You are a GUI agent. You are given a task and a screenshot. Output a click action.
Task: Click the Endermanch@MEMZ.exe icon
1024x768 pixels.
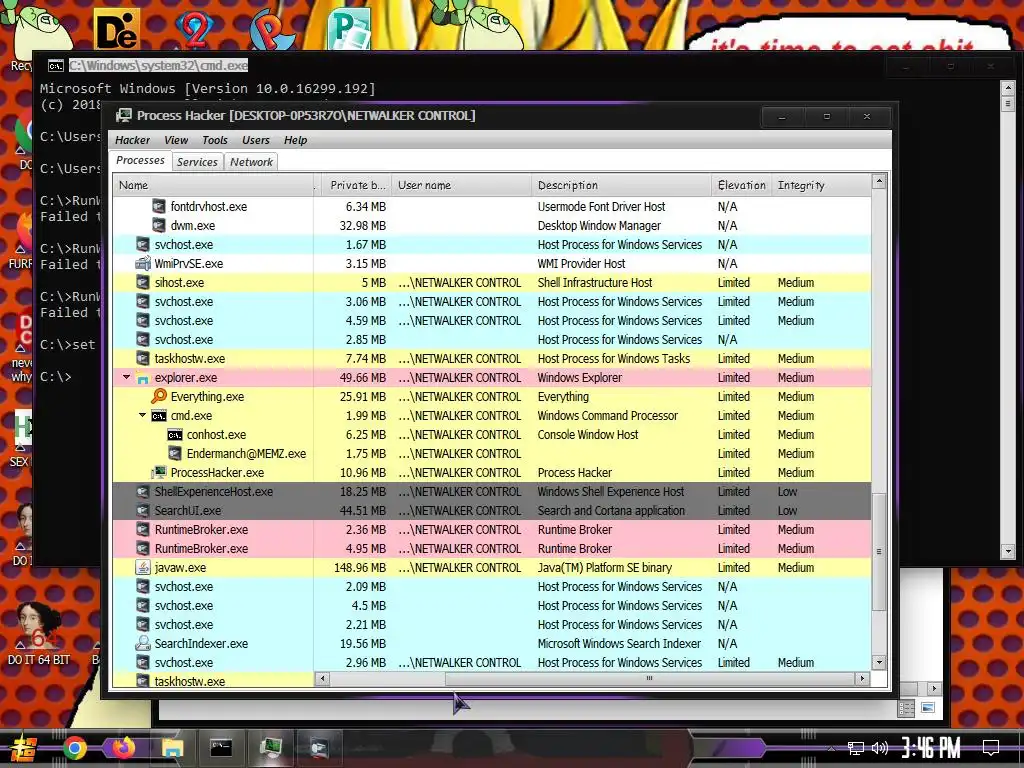(x=174, y=453)
